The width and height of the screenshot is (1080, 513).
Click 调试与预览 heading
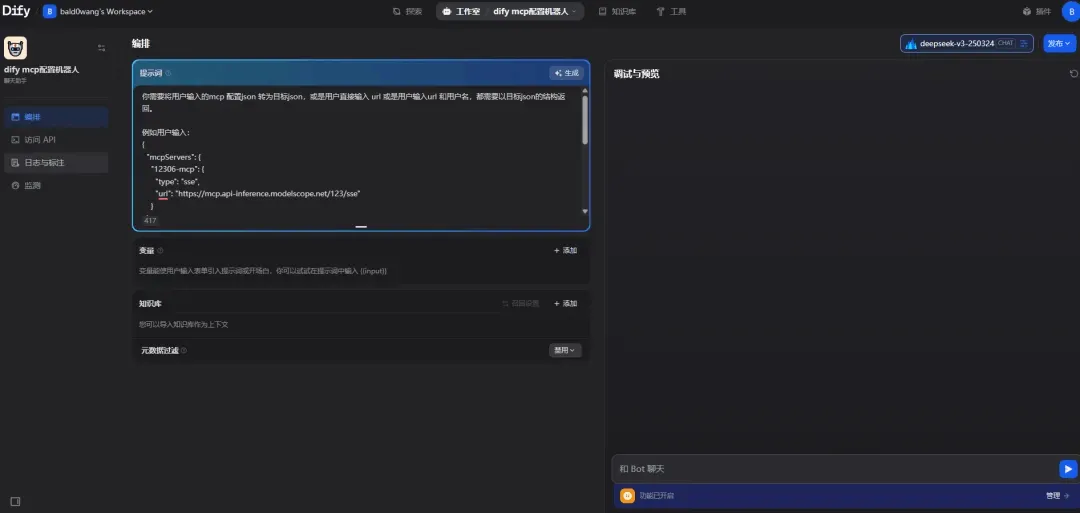pyautogui.click(x=636, y=74)
